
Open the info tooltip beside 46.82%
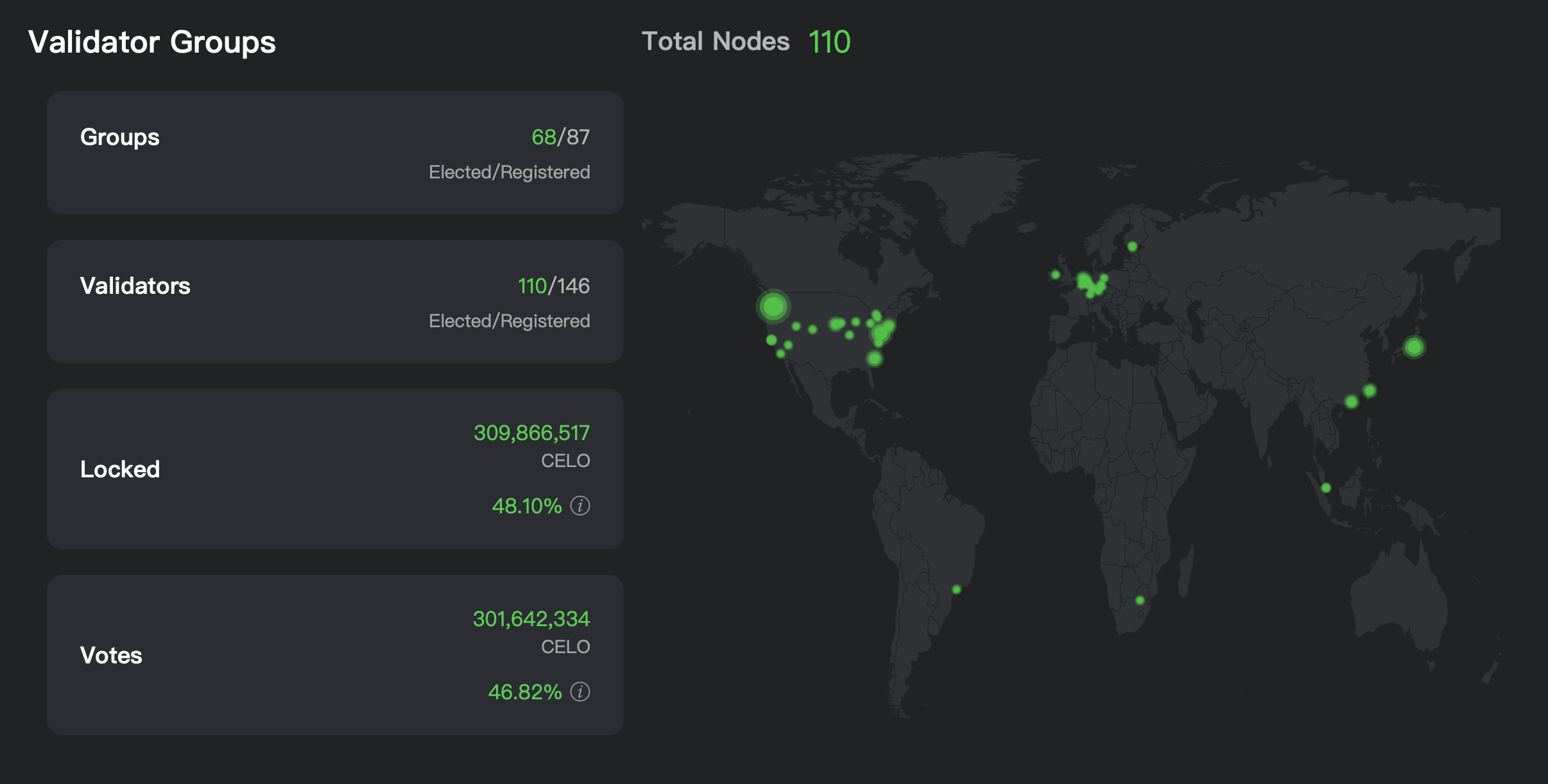(581, 692)
